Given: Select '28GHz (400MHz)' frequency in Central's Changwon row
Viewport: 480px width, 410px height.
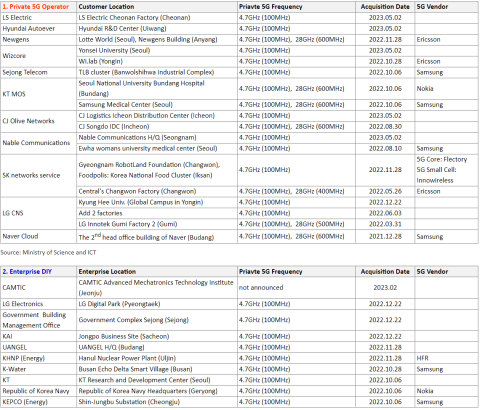Looking at the screenshot, I should tap(319, 192).
